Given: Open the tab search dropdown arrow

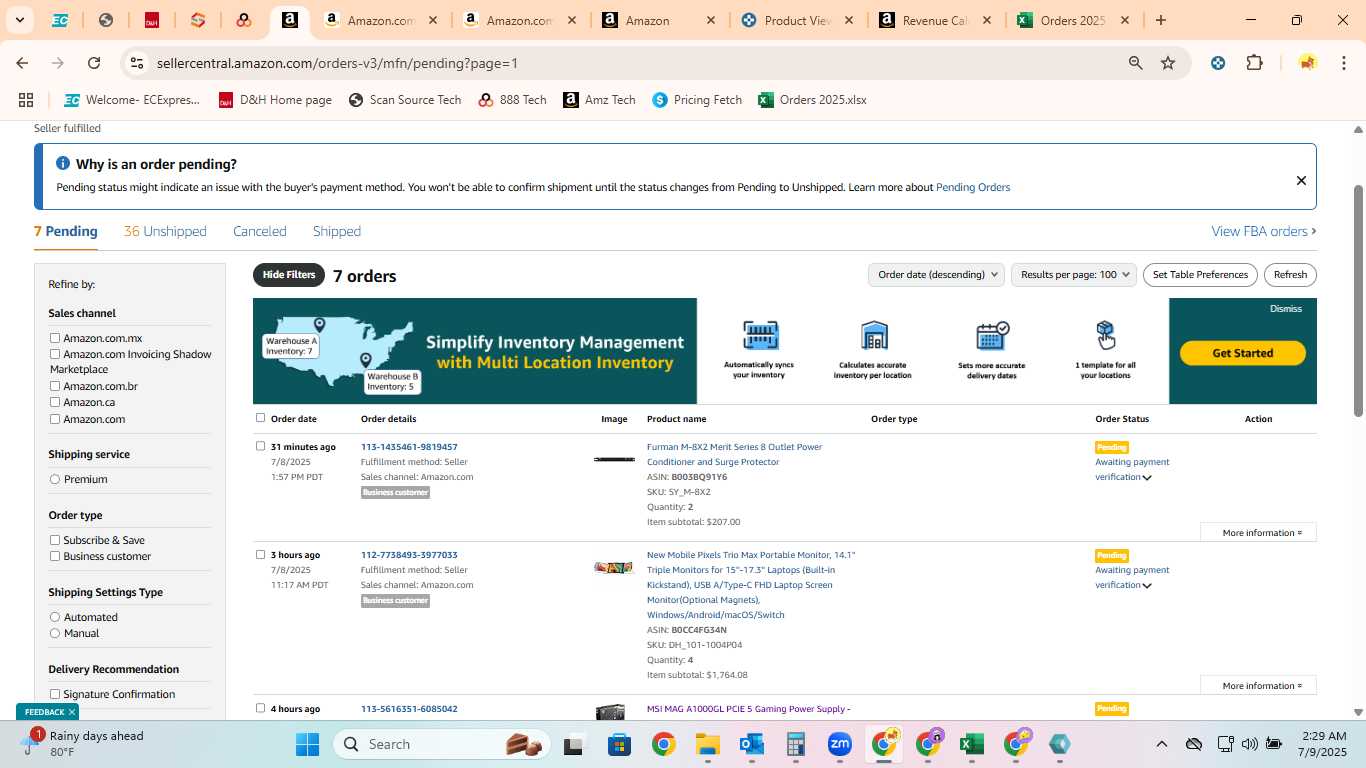Looking at the screenshot, I should point(19,20).
